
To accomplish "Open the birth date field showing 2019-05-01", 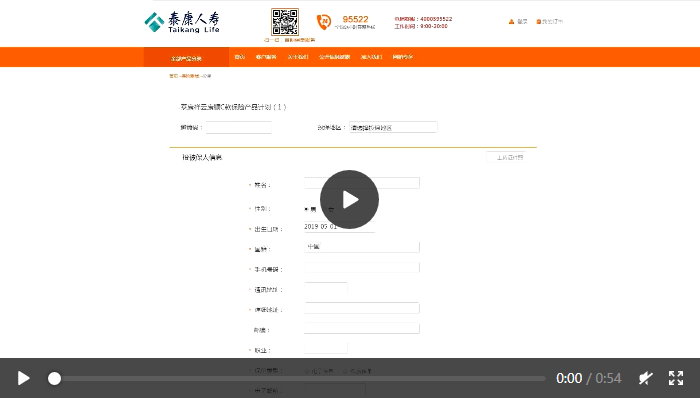I will coord(339,227).
